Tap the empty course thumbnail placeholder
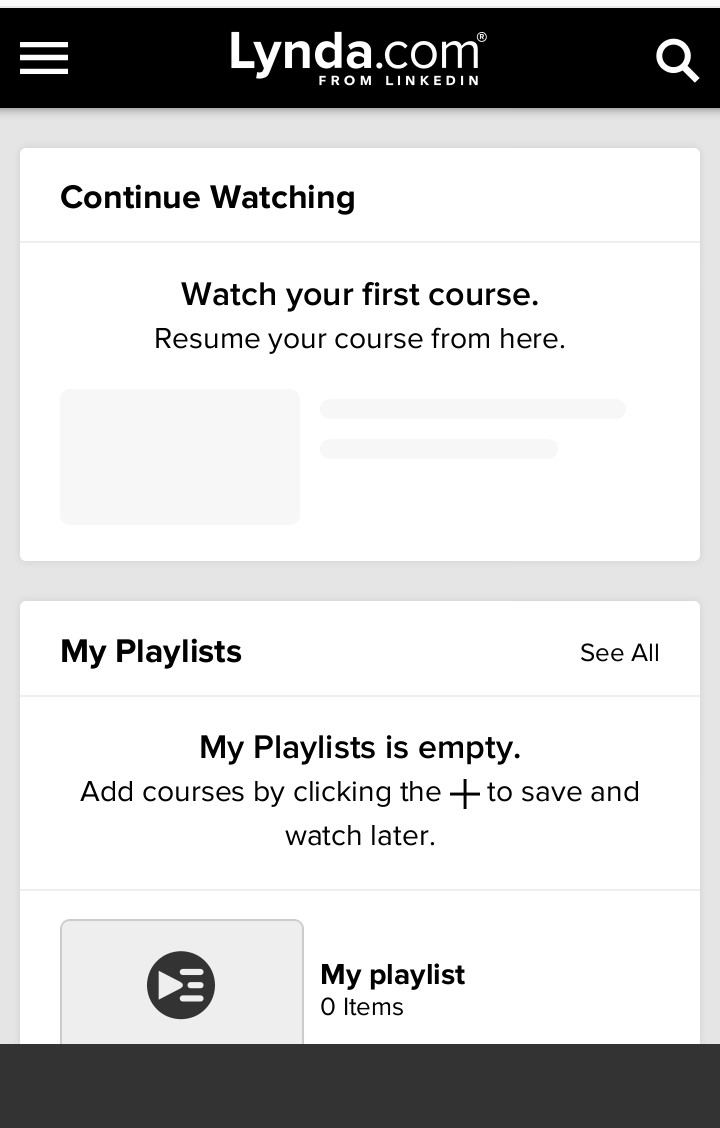This screenshot has width=720, height=1128. pos(180,457)
